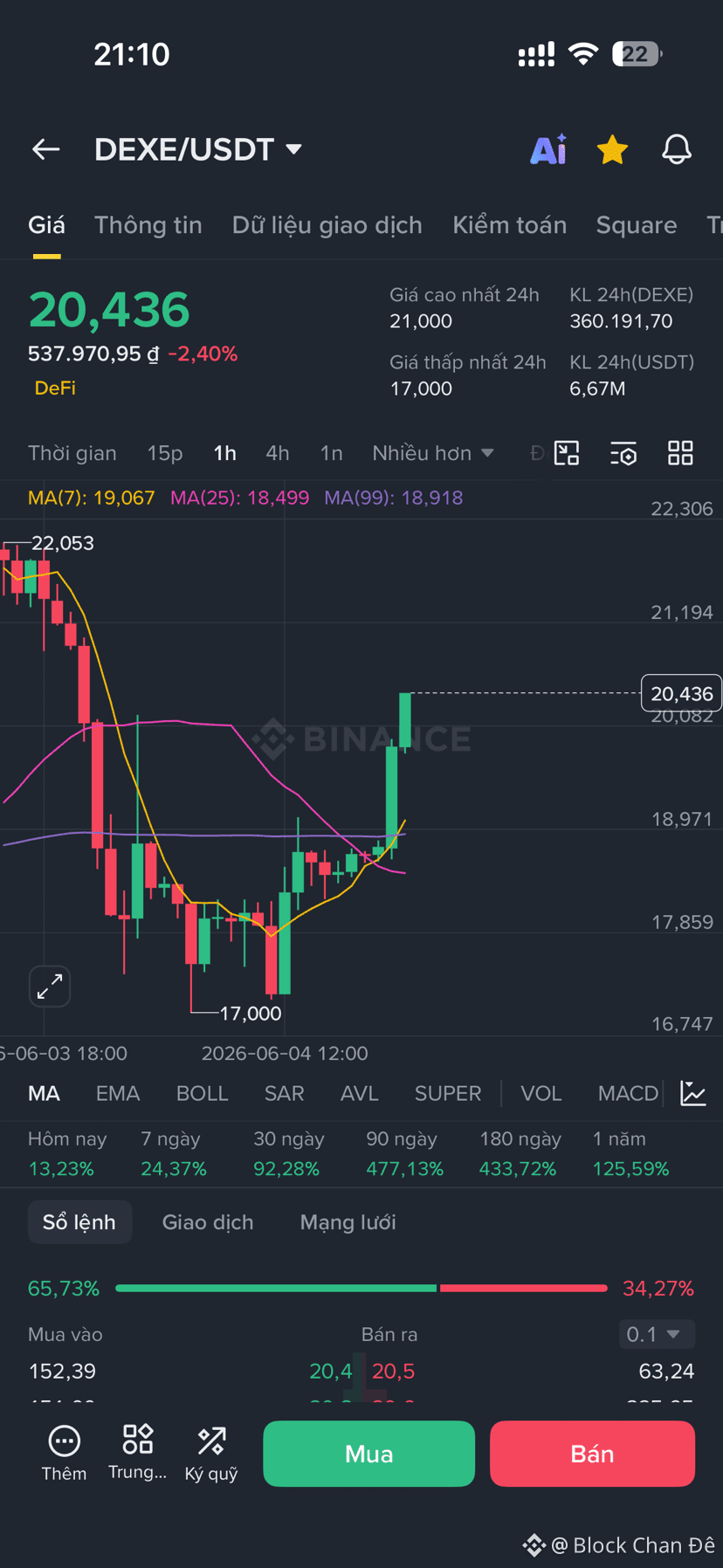Tap the 1 năm 125,59% performance

(x=630, y=1153)
